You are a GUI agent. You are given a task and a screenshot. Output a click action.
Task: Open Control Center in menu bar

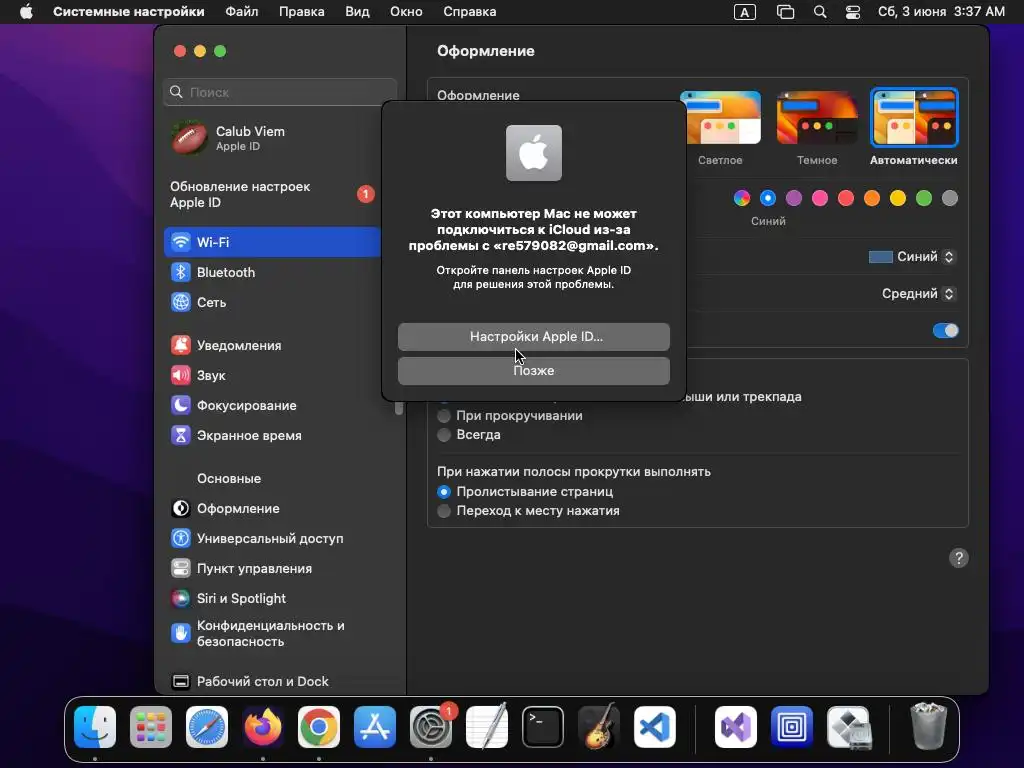click(x=852, y=12)
